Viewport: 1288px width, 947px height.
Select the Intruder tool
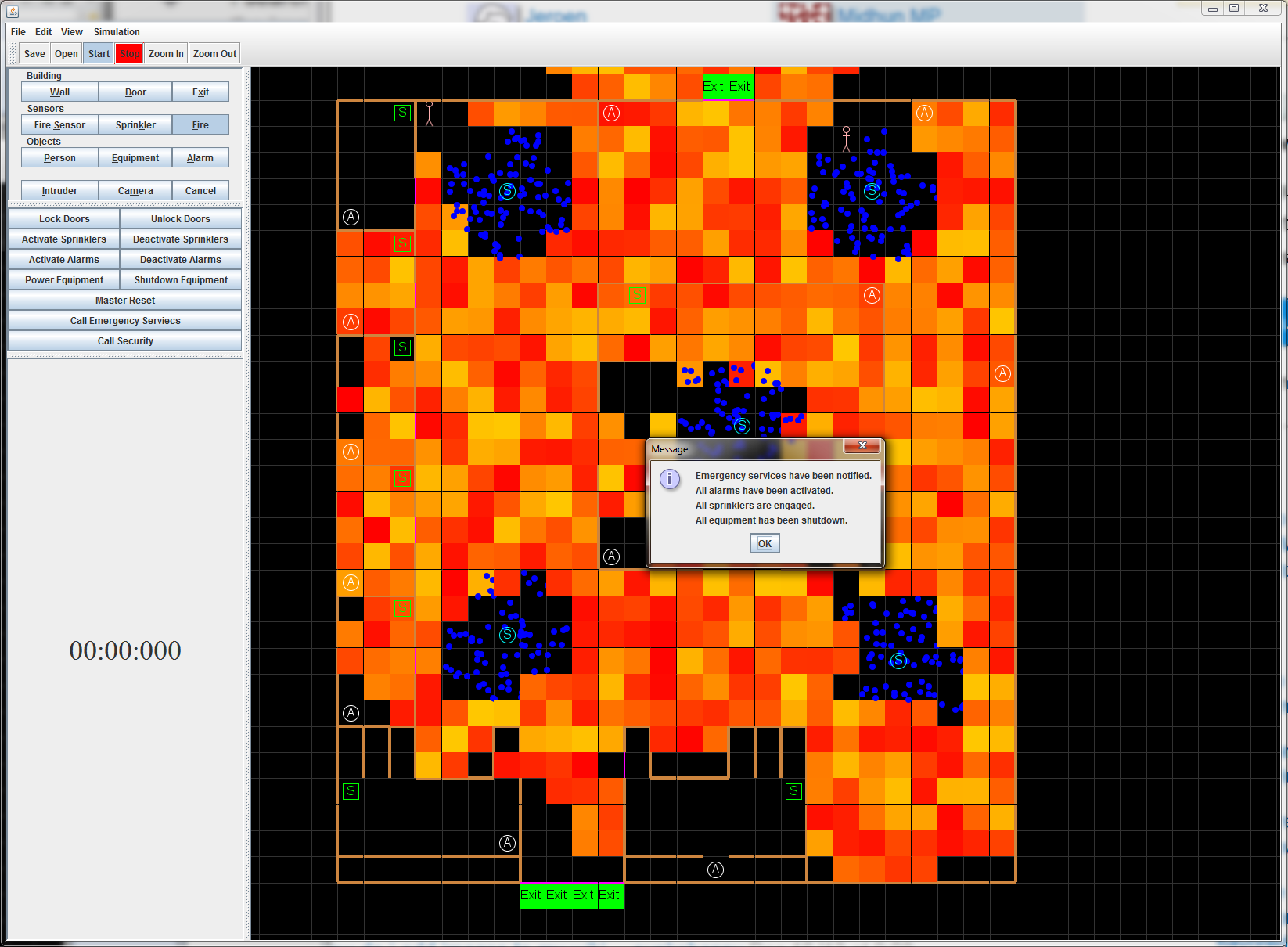[x=60, y=190]
